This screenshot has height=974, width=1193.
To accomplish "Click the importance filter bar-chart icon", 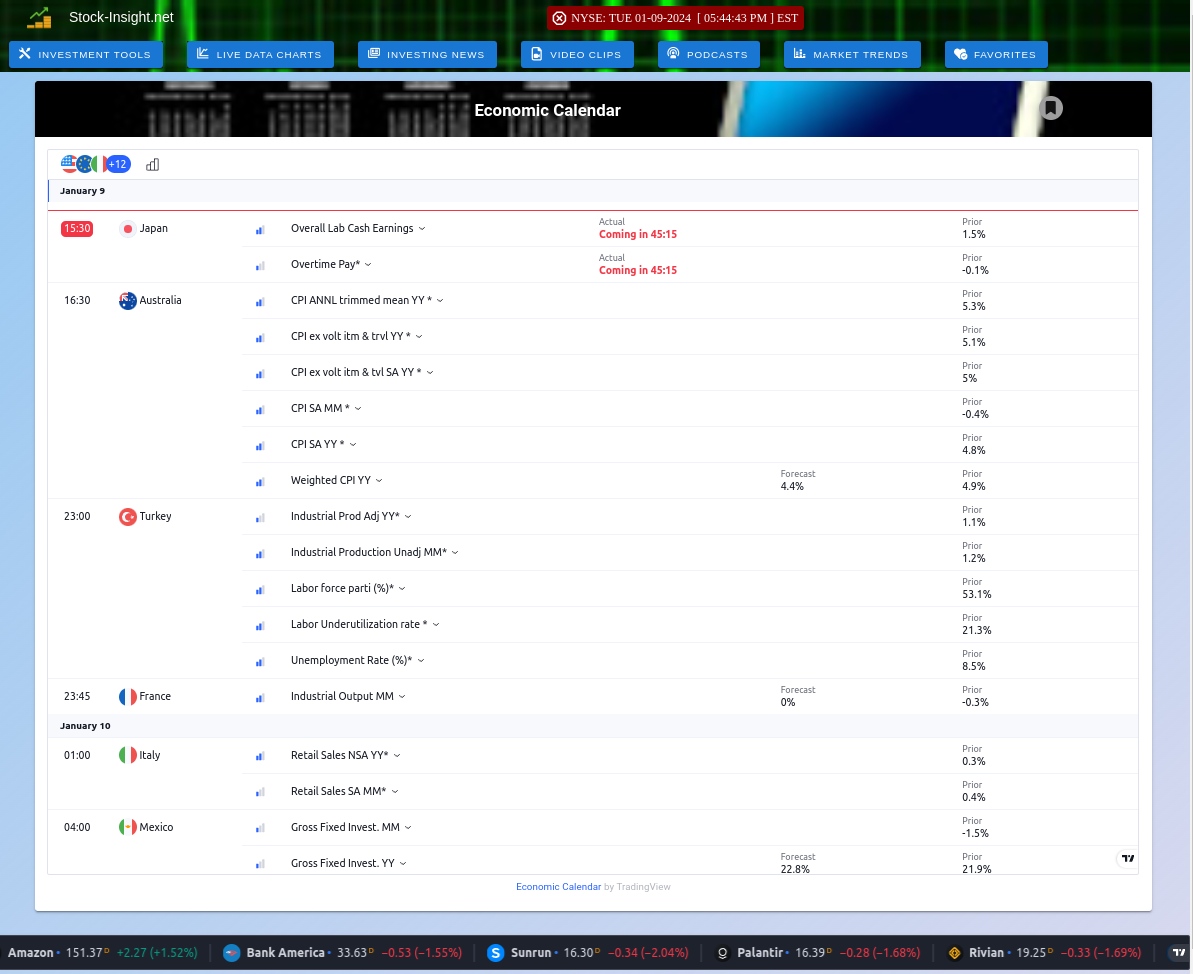I will click(x=152, y=164).
